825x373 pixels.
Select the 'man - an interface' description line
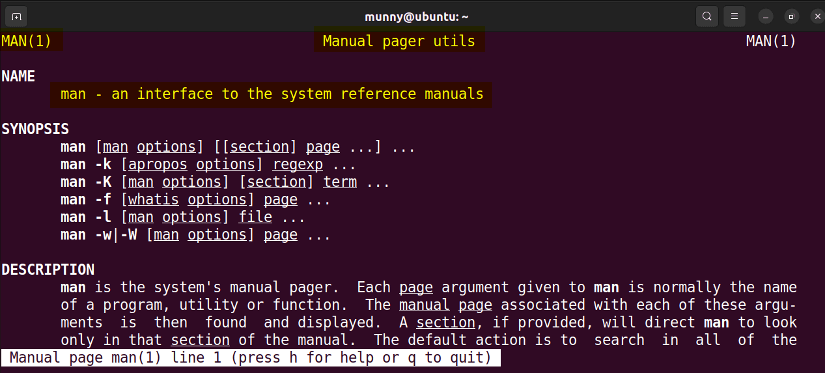point(271,94)
